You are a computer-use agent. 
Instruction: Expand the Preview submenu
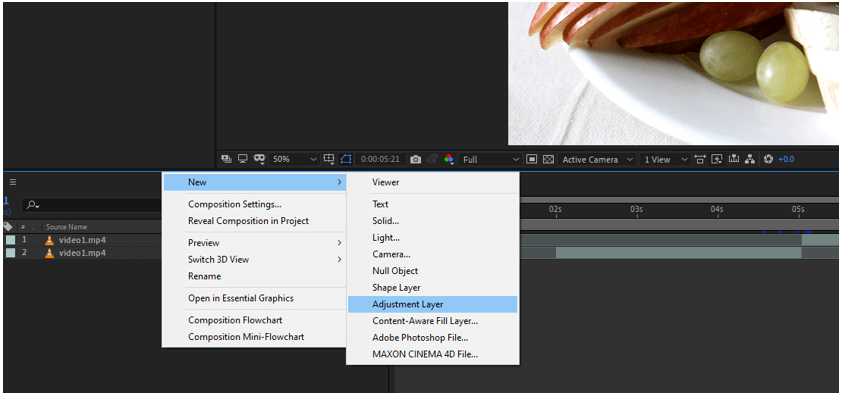point(254,243)
